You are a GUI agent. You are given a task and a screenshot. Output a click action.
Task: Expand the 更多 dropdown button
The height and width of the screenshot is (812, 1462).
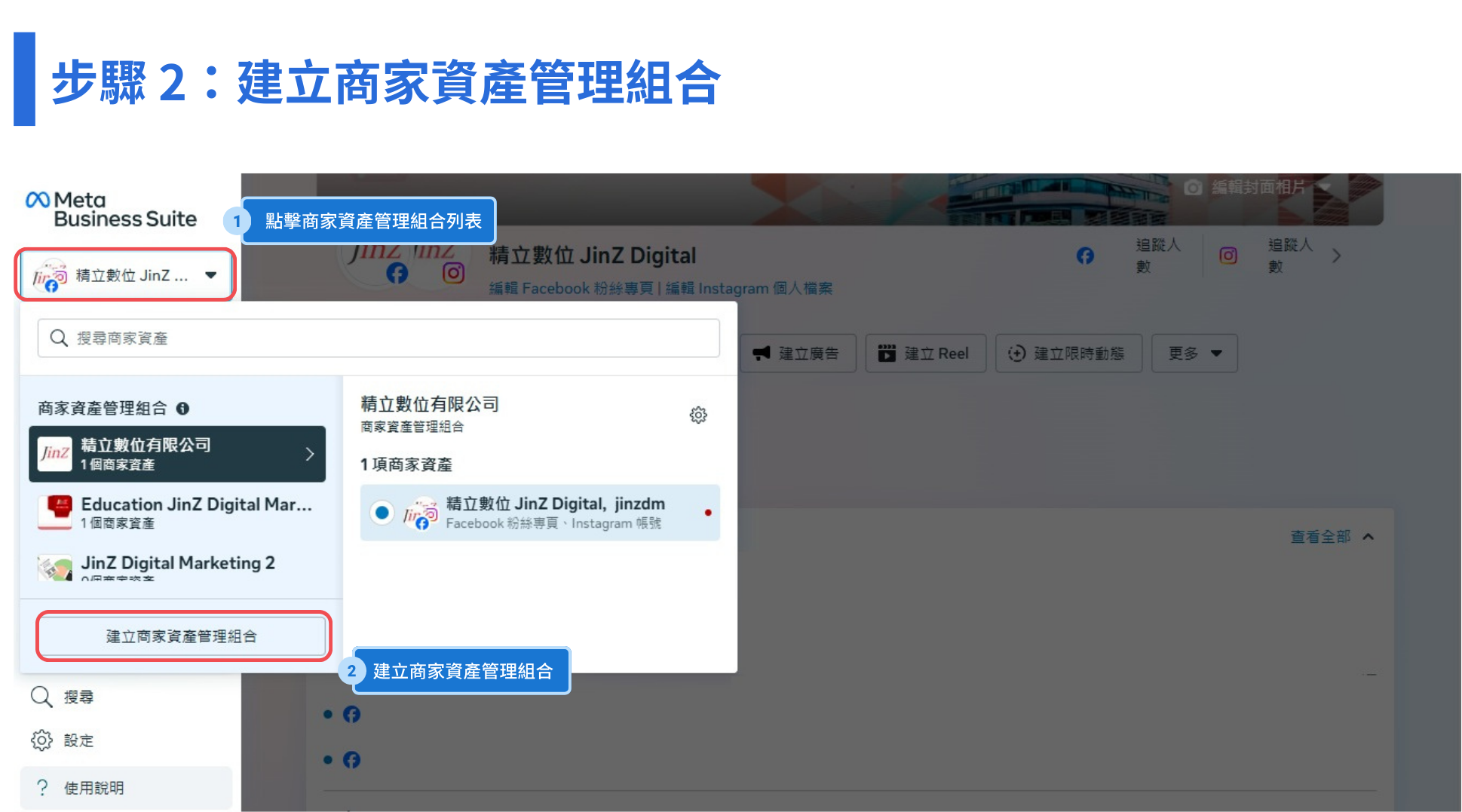coord(1194,354)
